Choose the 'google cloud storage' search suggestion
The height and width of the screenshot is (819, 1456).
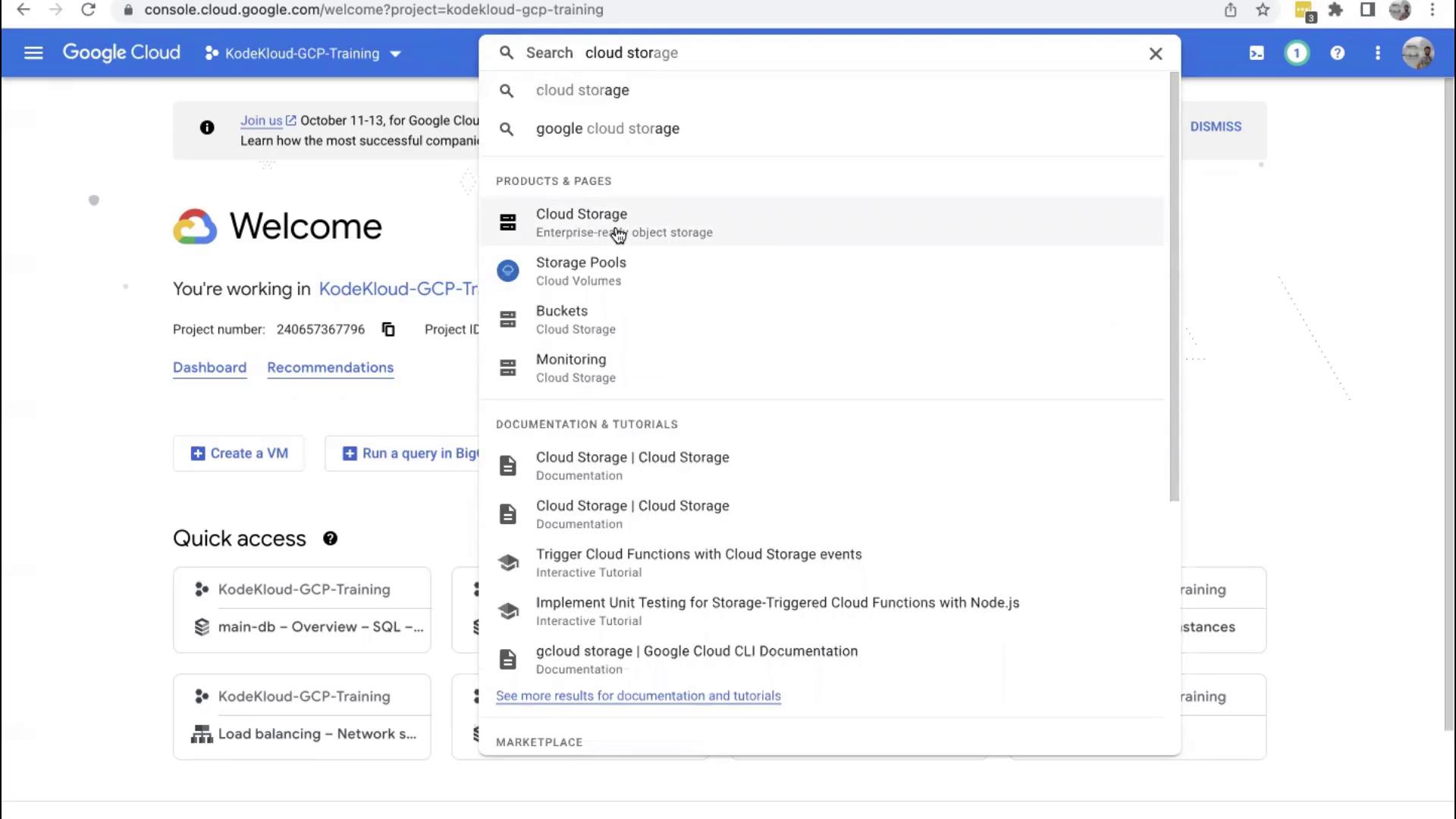[607, 129]
